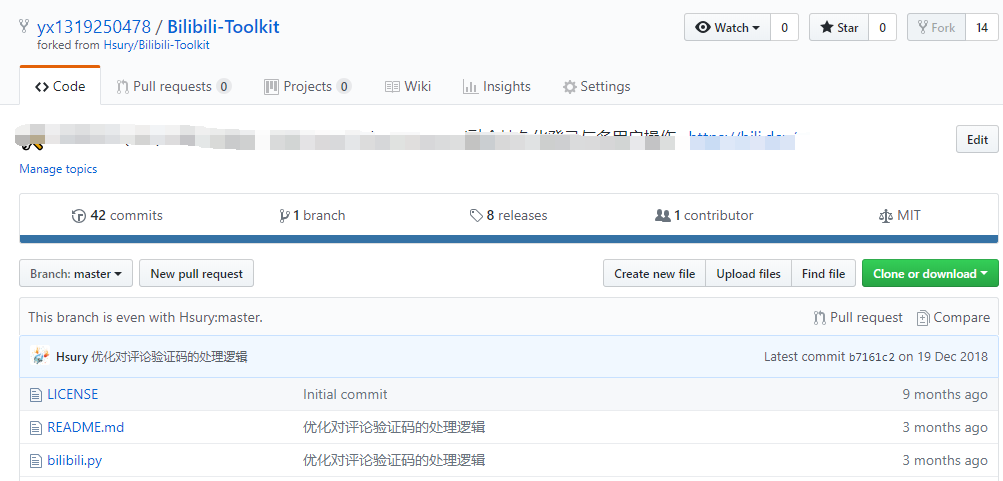The image size is (1003, 481).
Task: Open the Wiki tab
Action: (407, 86)
